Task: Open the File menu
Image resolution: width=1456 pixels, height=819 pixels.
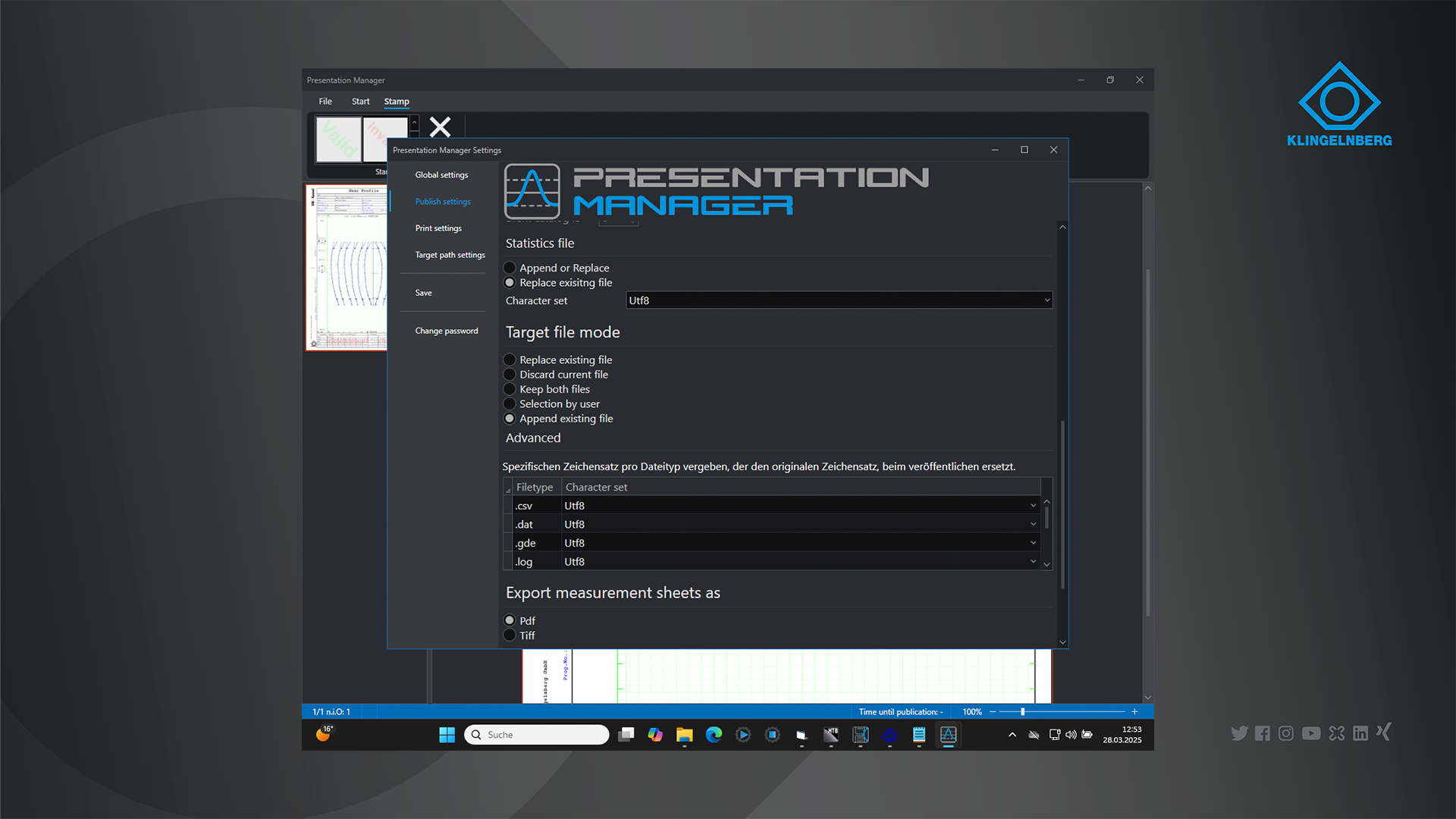Action: 325,101
